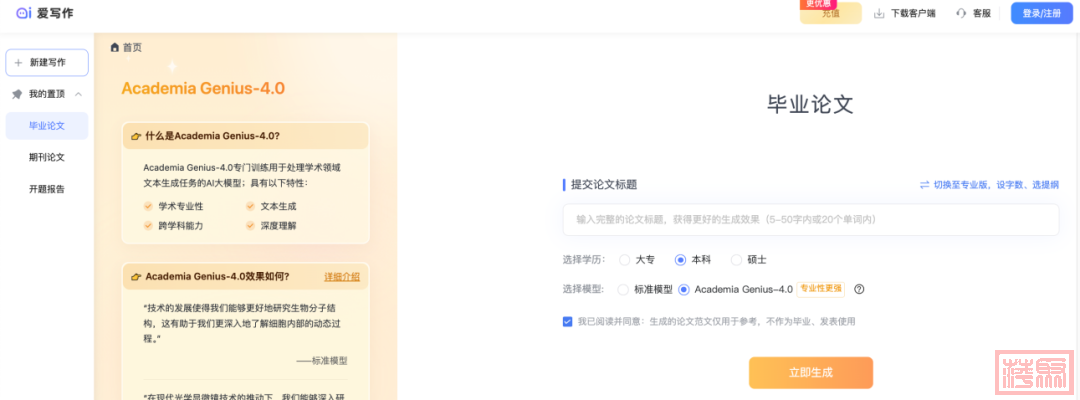Open 期刊论文 in sidebar
The height and width of the screenshot is (400, 1080).
point(47,157)
